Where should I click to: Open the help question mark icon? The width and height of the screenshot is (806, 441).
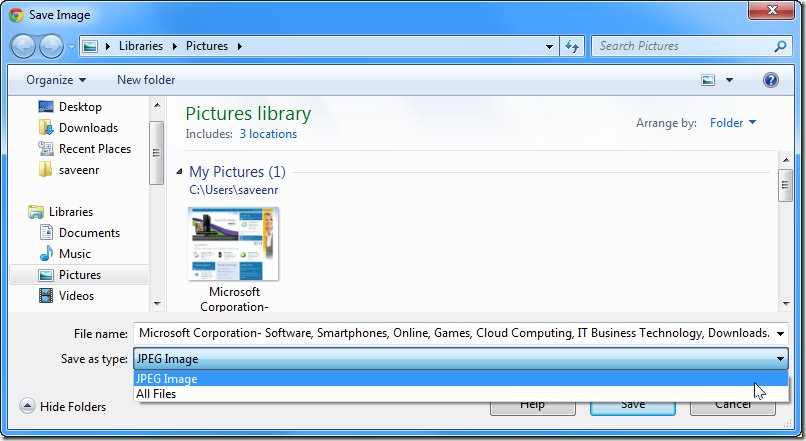click(x=770, y=80)
